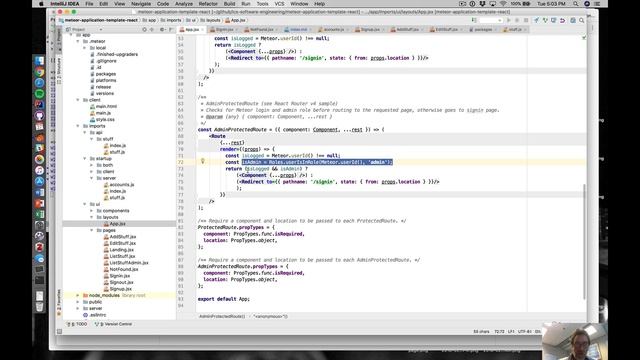The width and height of the screenshot is (640, 360).
Task: Collapse the pages folder in project tree
Action: coord(92,230)
